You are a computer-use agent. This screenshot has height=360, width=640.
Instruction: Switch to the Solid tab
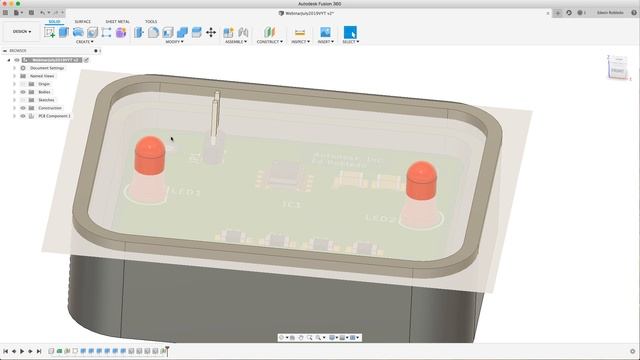pos(54,21)
